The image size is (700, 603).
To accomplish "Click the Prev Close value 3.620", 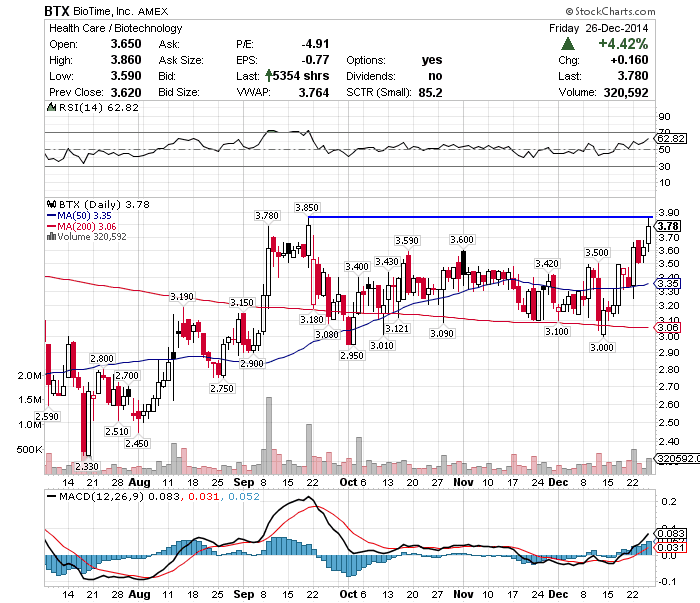I will [126, 92].
